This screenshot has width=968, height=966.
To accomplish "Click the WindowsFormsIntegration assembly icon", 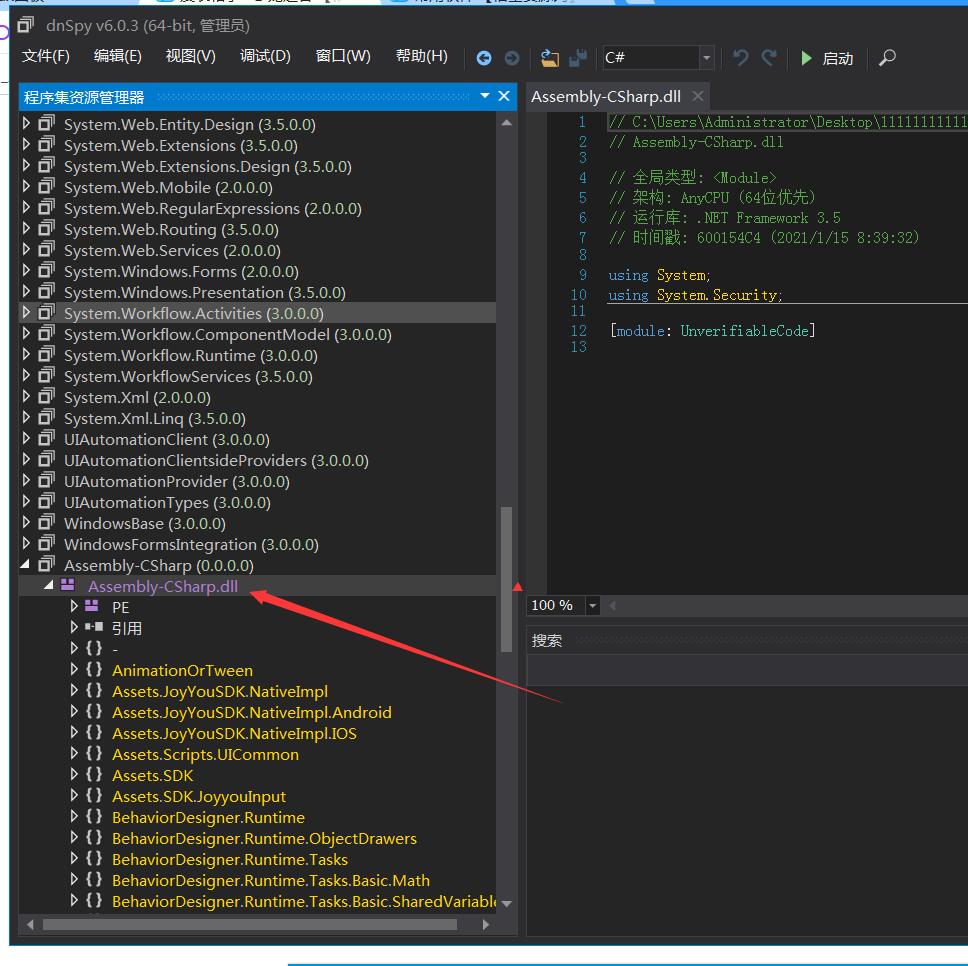I will 46,543.
